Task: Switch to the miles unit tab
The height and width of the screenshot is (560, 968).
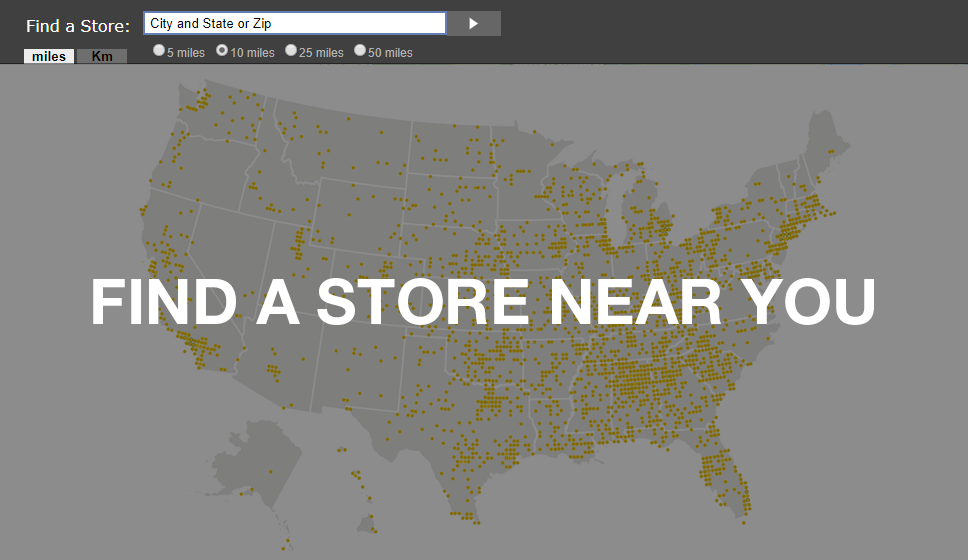Action: click(x=49, y=56)
